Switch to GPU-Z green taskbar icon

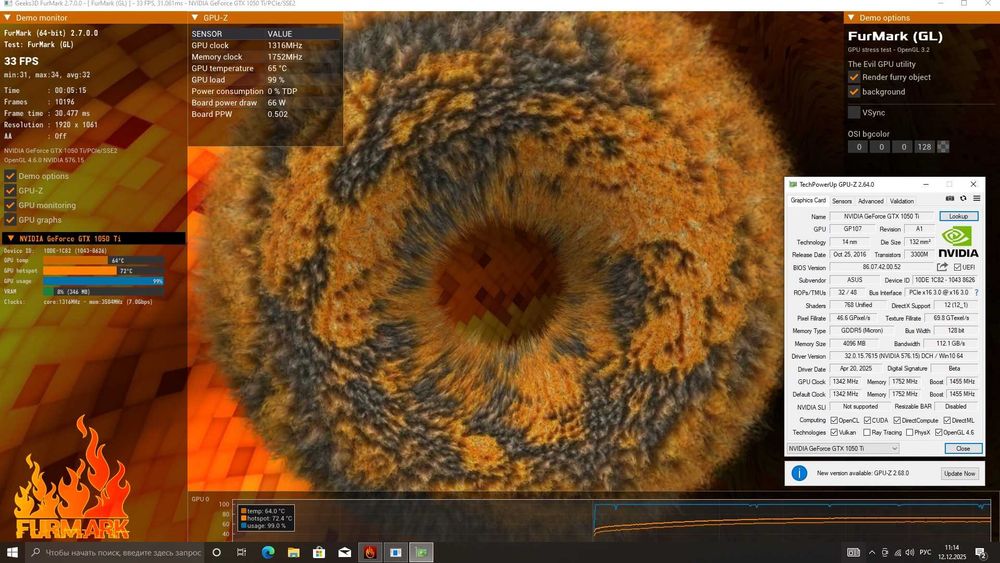pos(421,552)
